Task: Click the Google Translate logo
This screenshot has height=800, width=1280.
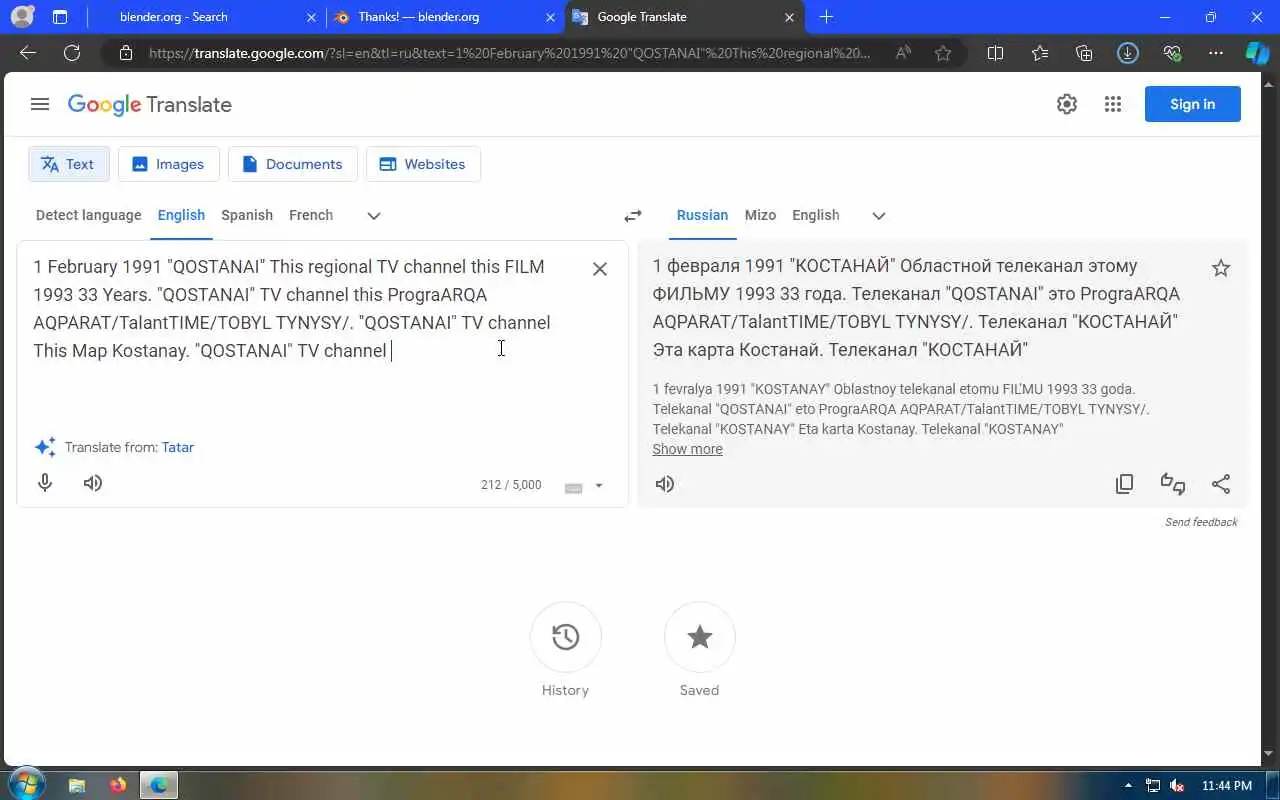Action: [x=150, y=105]
